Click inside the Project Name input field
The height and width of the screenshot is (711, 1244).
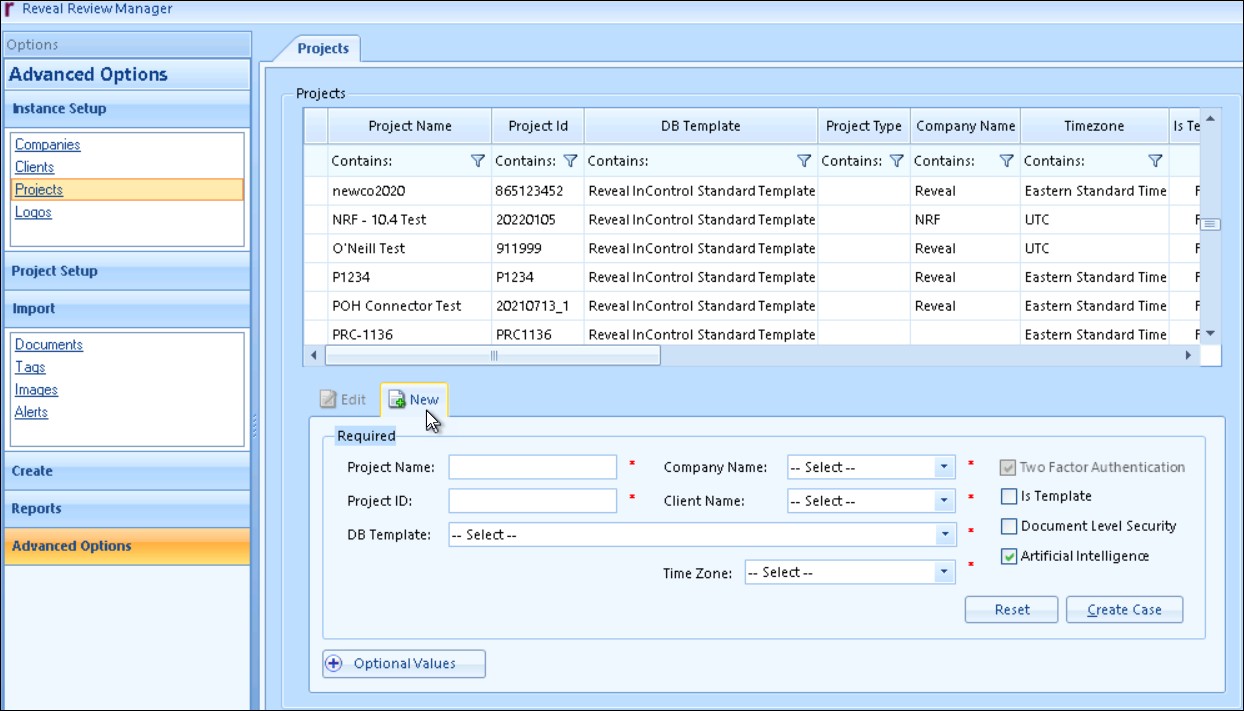(532, 467)
